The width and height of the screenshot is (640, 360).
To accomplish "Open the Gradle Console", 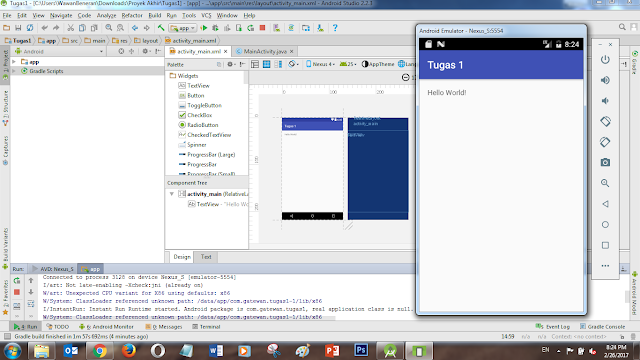I will (602, 327).
